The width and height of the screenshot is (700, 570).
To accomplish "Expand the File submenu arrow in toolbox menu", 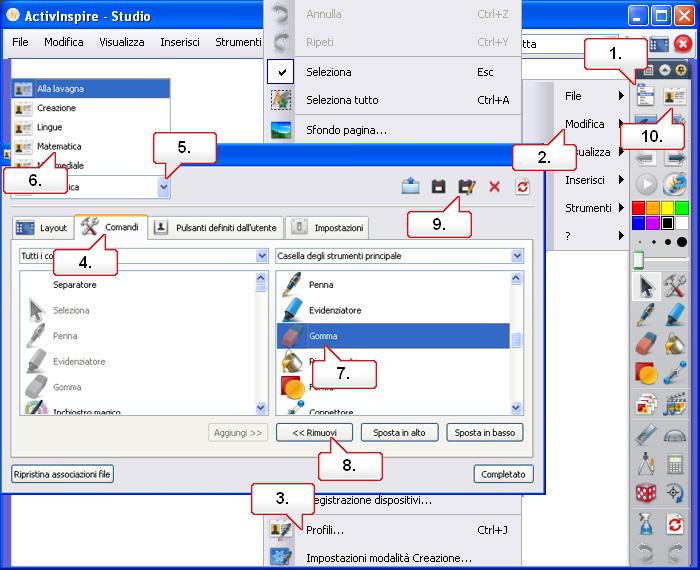I will point(621,96).
